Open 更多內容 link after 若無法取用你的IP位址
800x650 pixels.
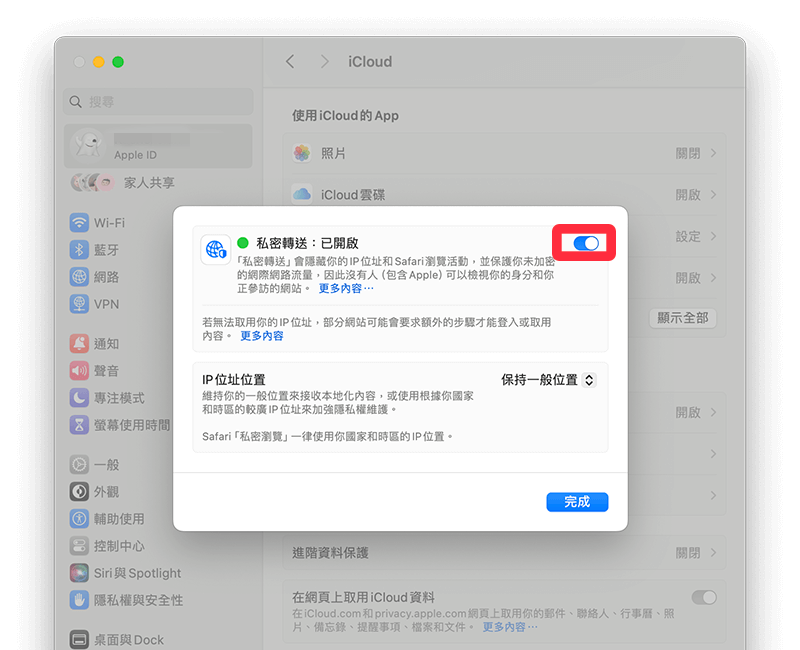262,336
